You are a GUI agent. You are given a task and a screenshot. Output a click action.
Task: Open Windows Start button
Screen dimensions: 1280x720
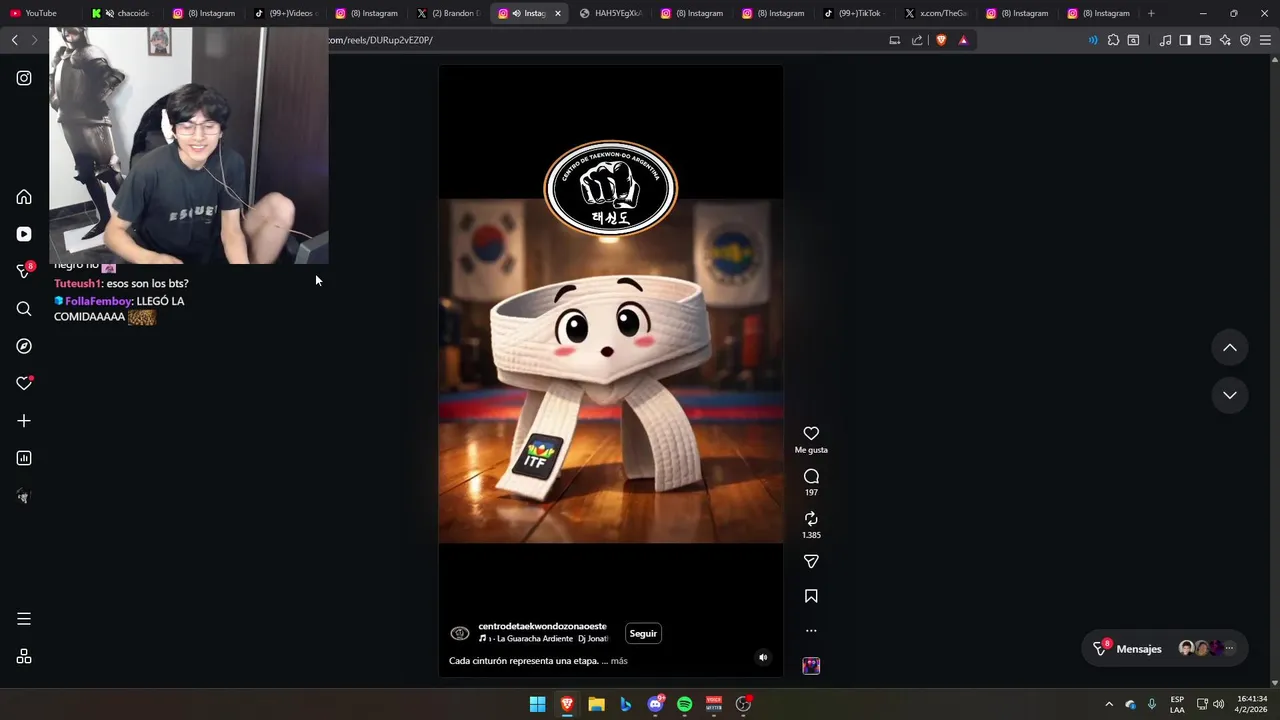[537, 704]
